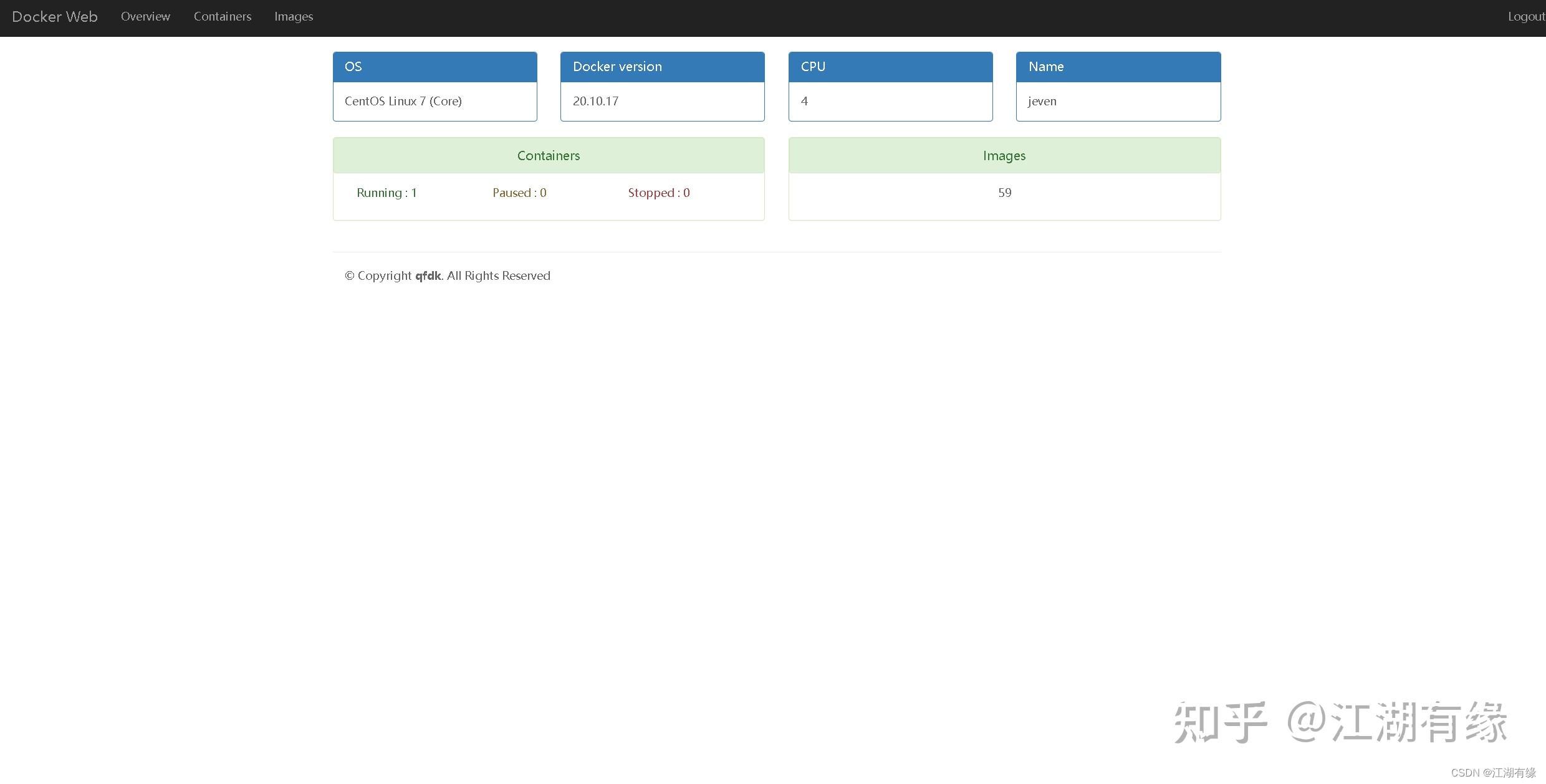Click the Images summary panel header
The width and height of the screenshot is (1546, 784).
(1004, 155)
